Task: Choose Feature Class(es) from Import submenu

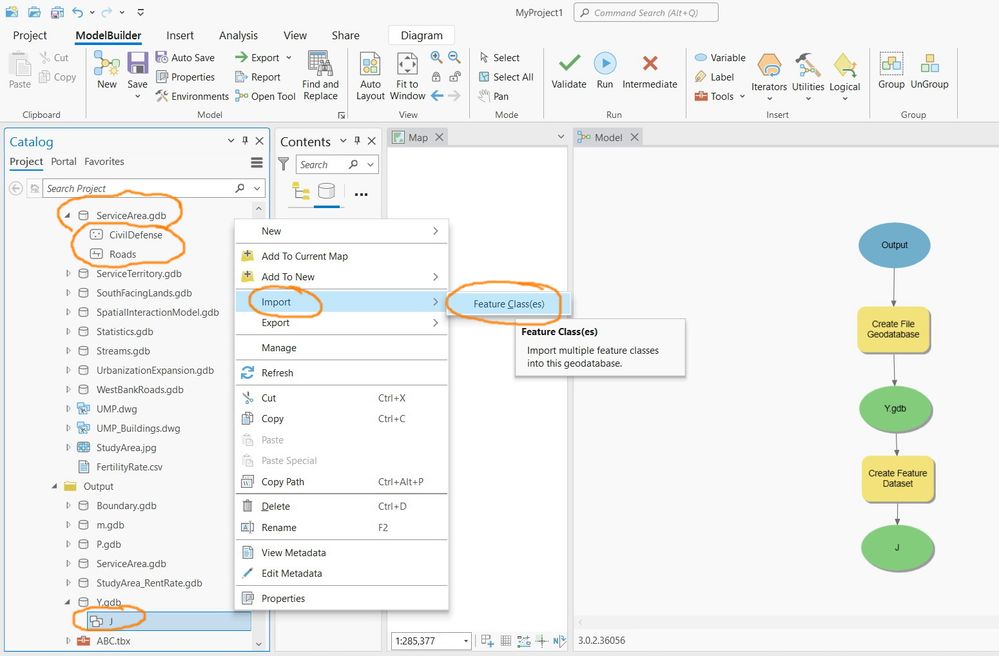Action: tap(508, 304)
